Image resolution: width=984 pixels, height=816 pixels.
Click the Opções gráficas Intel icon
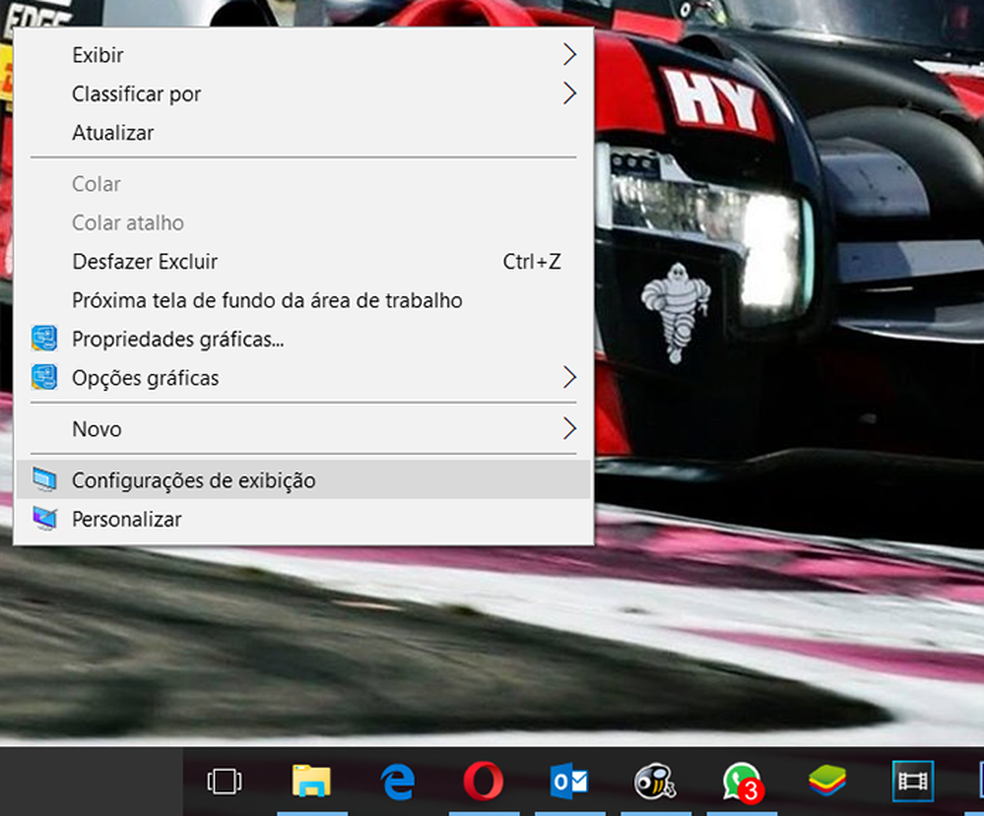tap(45, 378)
